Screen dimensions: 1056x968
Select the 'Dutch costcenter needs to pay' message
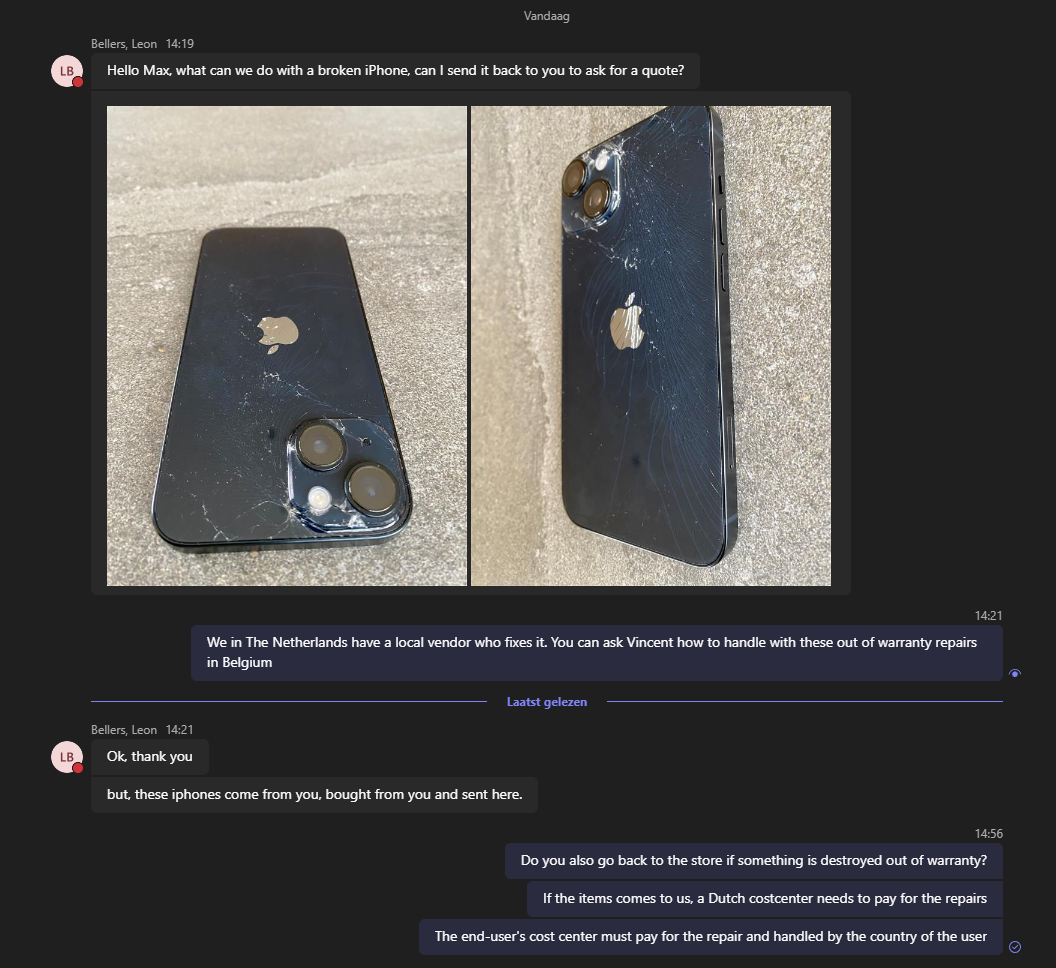point(764,898)
